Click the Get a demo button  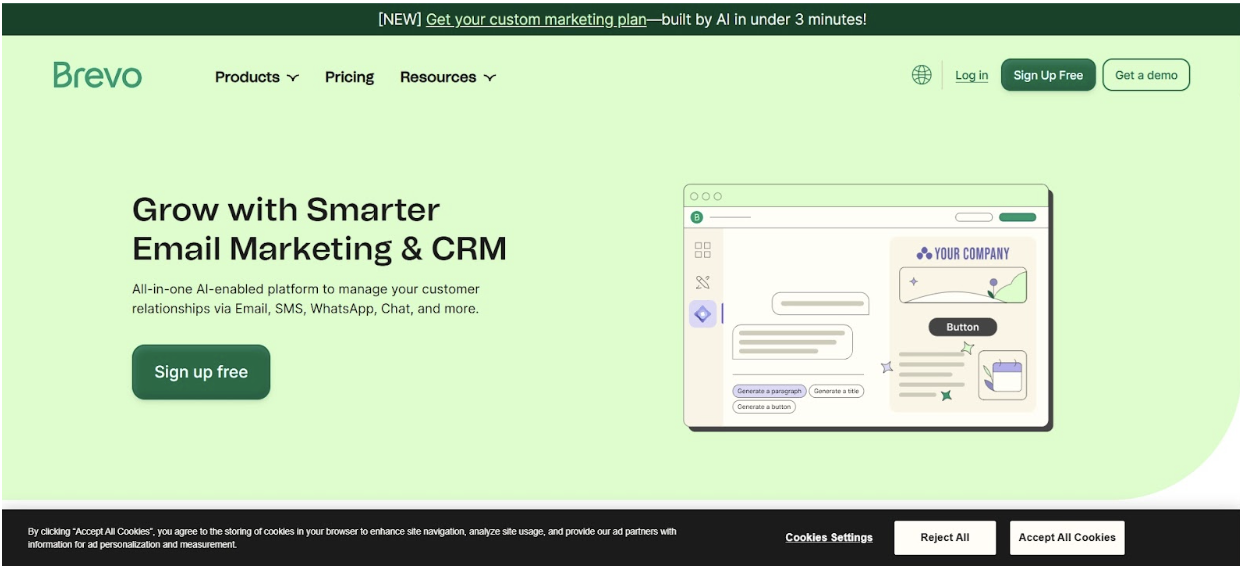[1146, 75]
